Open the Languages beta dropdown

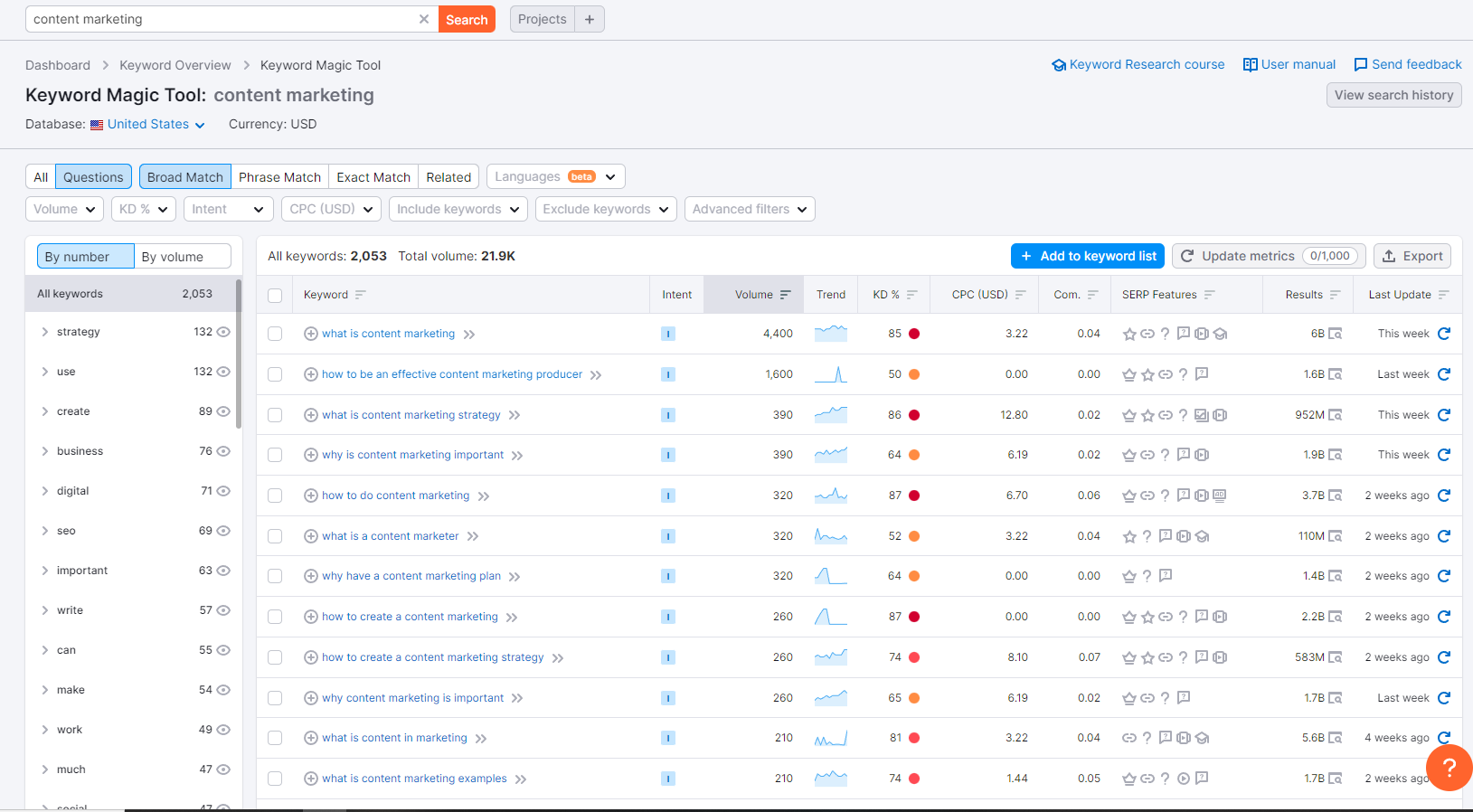point(555,176)
